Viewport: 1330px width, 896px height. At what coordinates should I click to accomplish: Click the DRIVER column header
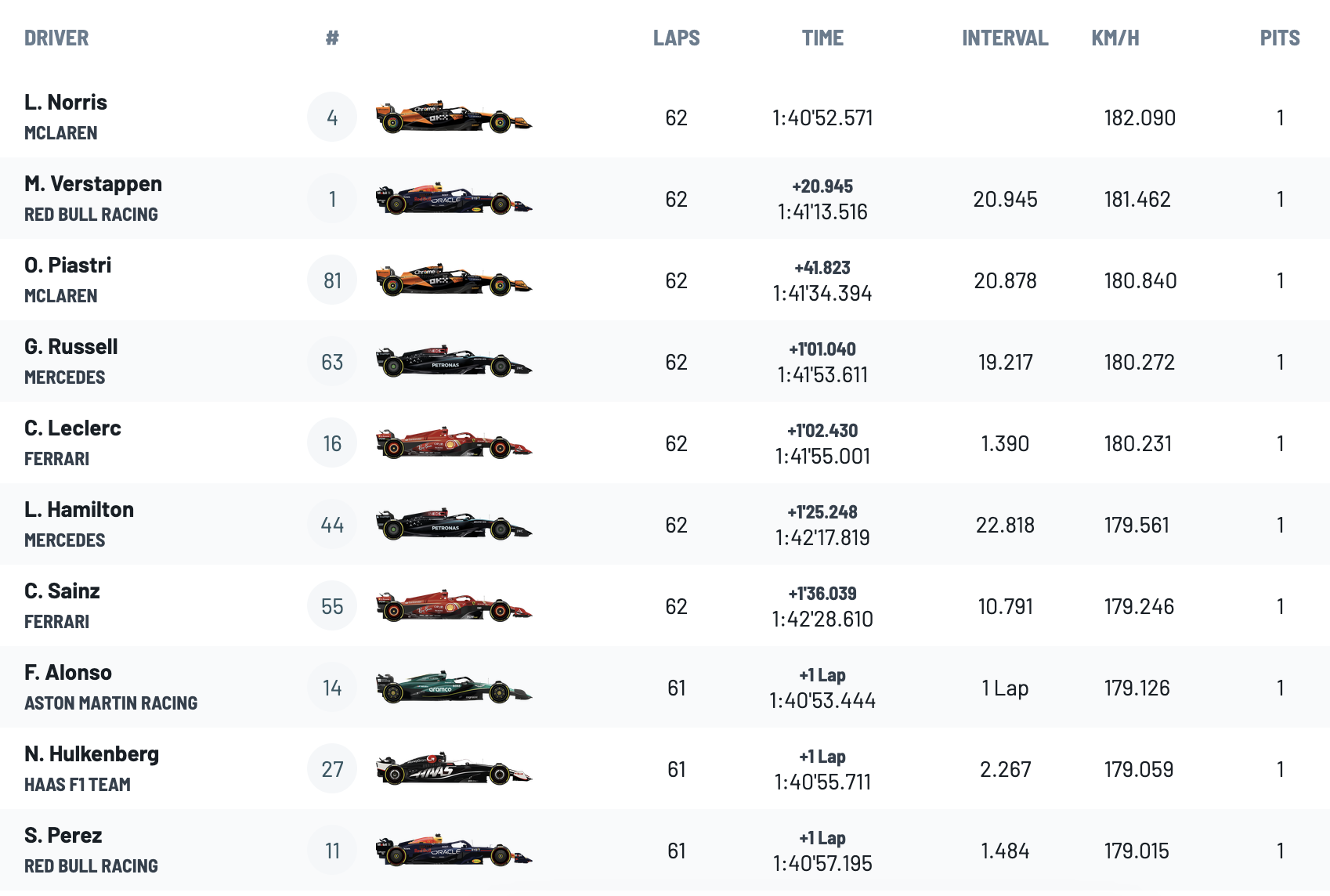click(x=56, y=38)
